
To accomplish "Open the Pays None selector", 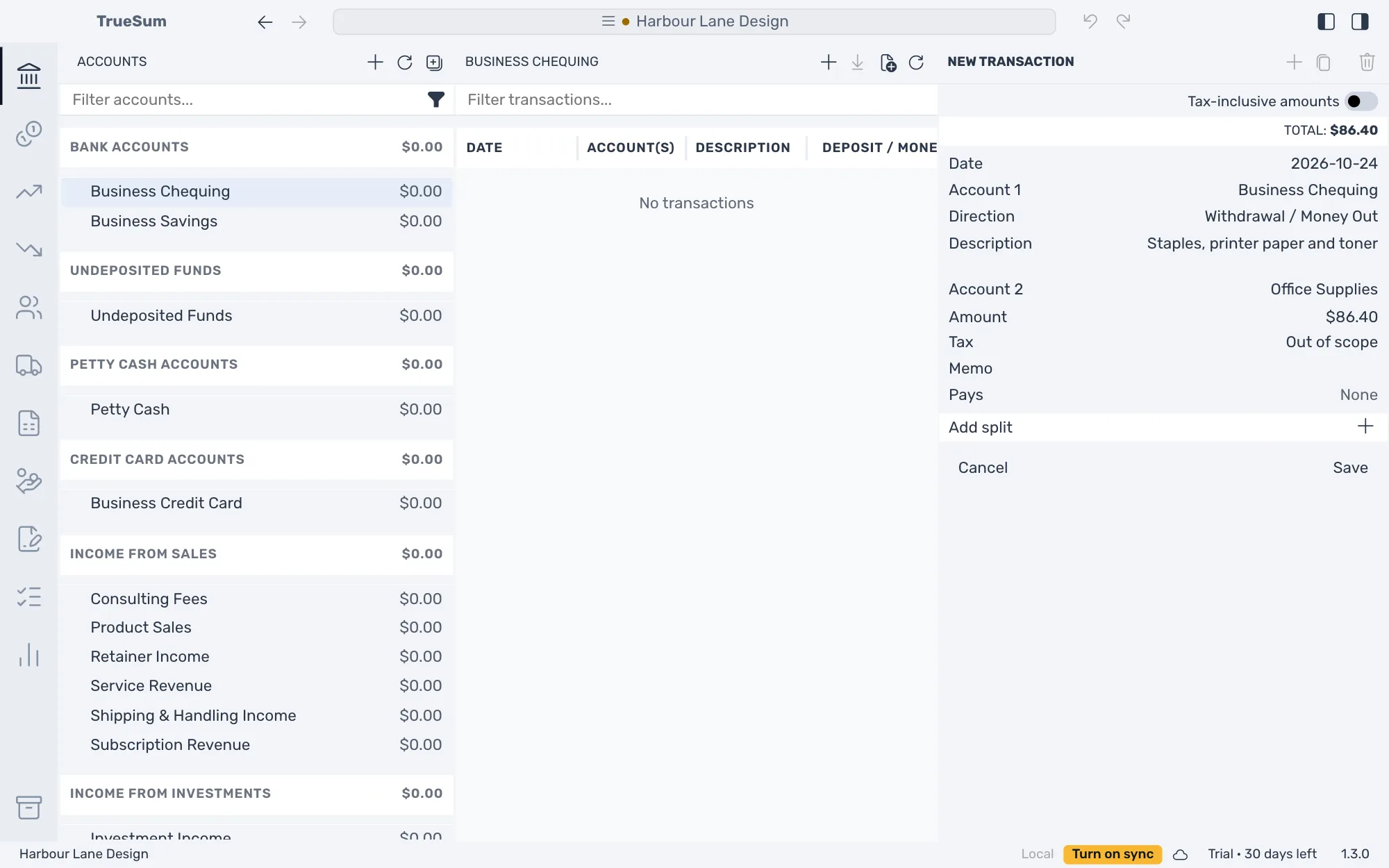I will point(1163,395).
